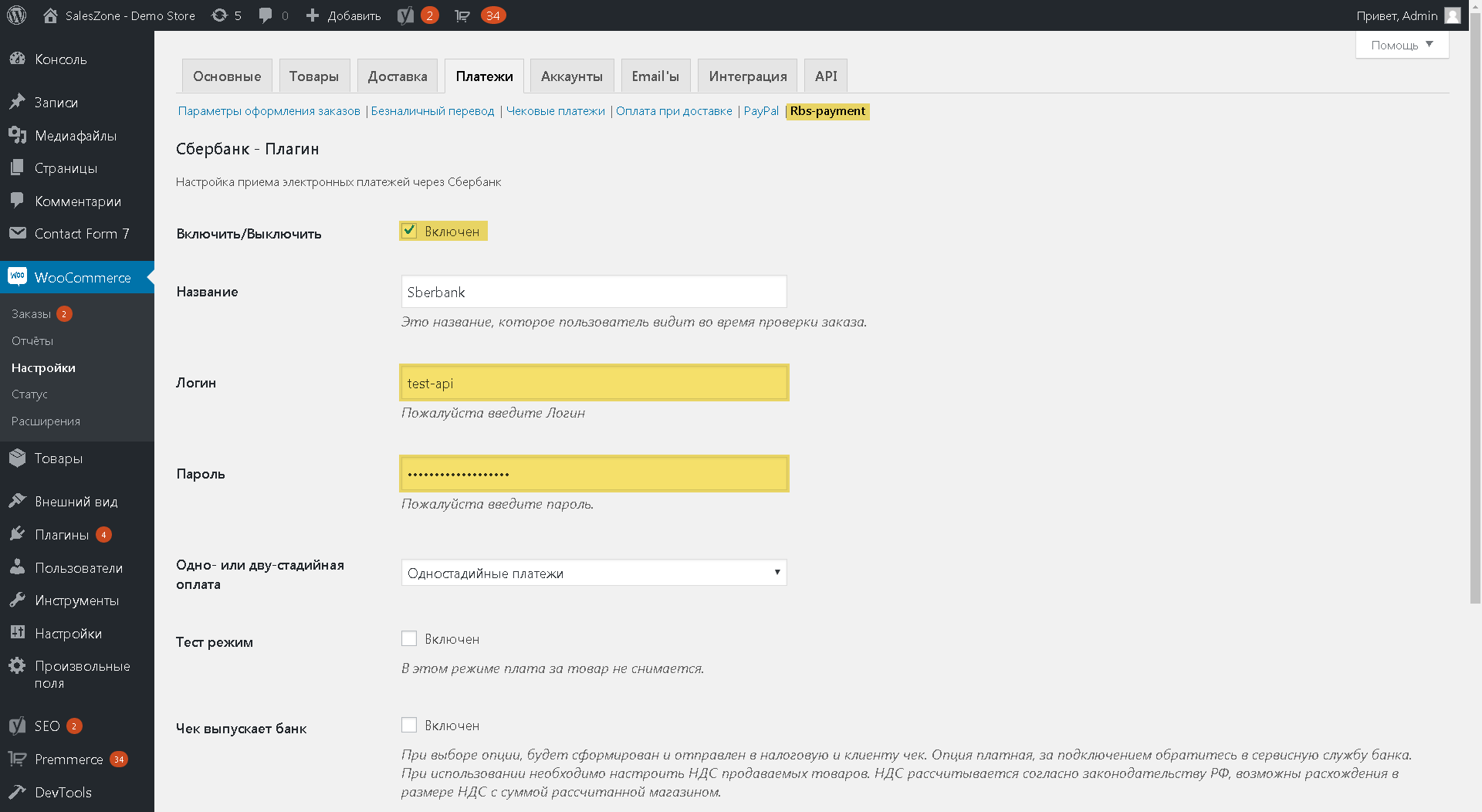Click the Contact Form 7 envelope icon
The height and width of the screenshot is (812, 1482).
pyautogui.click(x=17, y=233)
